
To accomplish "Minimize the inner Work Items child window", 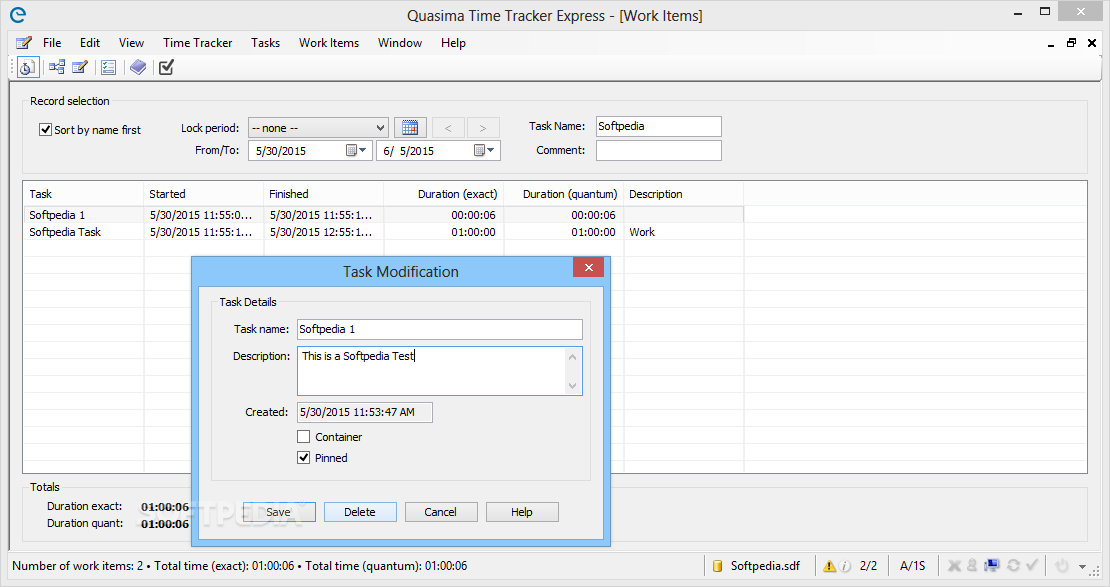I will click(1051, 44).
